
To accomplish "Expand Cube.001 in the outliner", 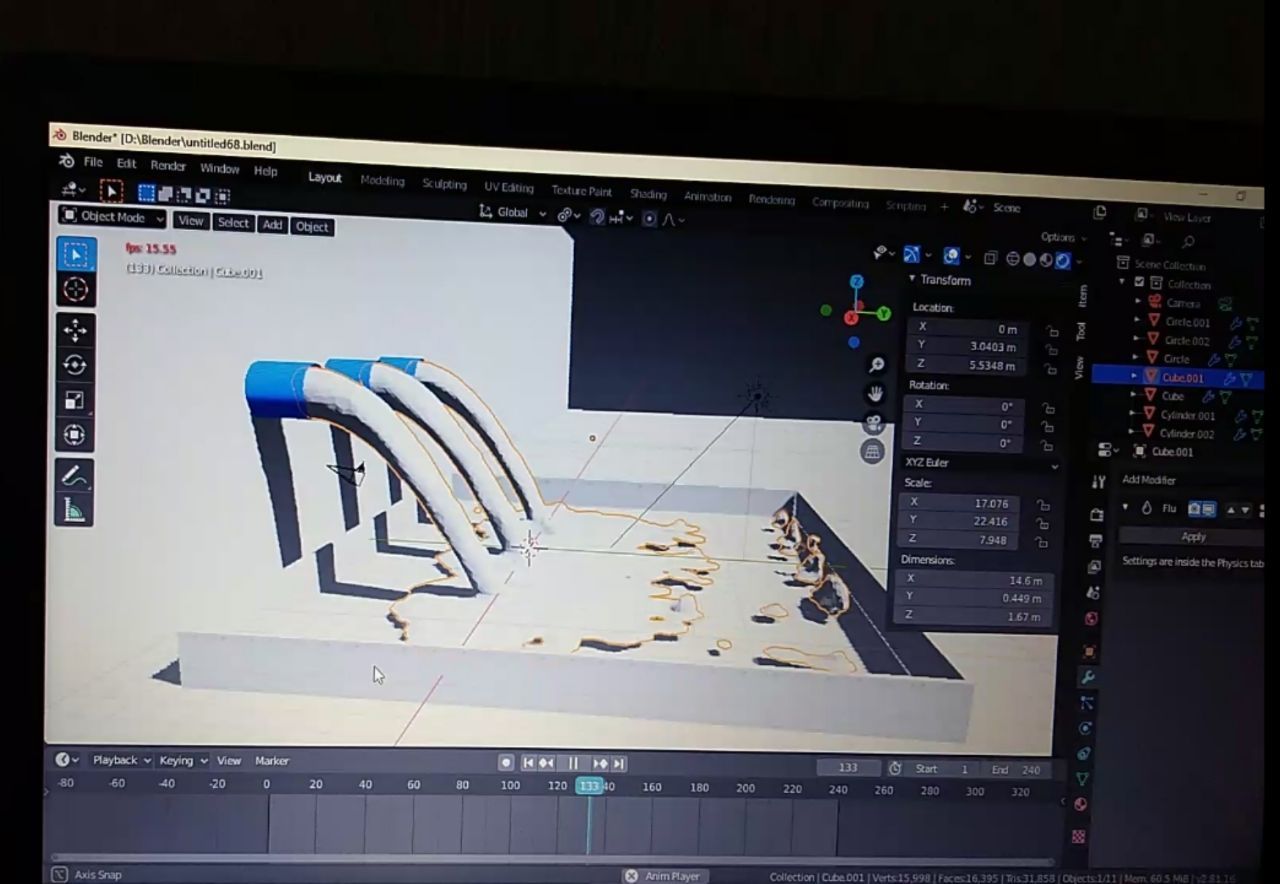I will 1134,377.
